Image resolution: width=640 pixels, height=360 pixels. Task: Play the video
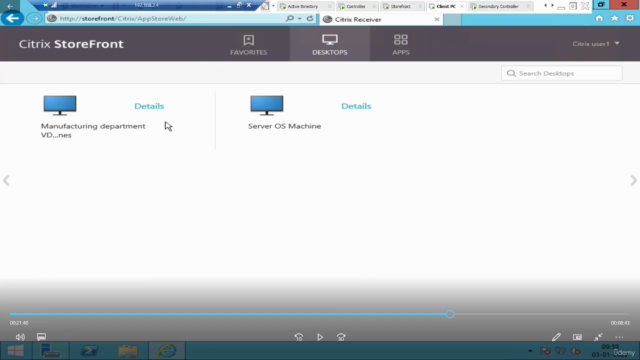coord(320,337)
